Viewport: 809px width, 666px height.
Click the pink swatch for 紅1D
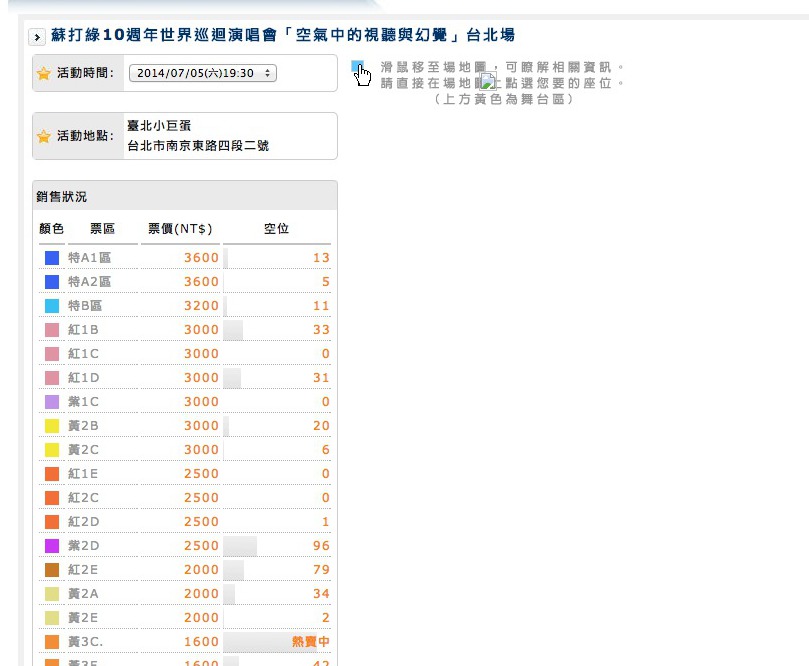(52, 378)
